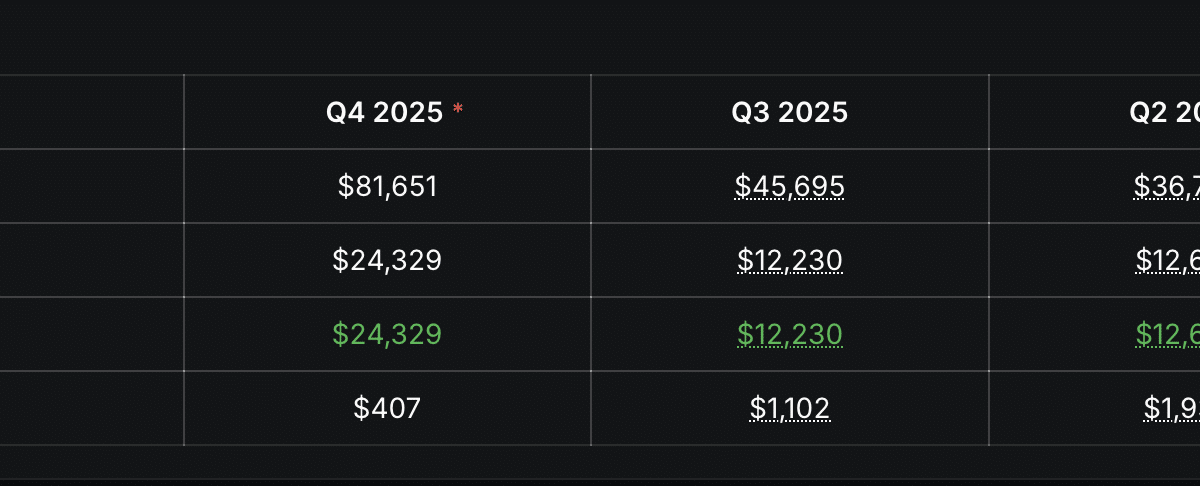Click the row label cell left of $81,651
Screen dimensions: 1200x486
click(x=90, y=186)
